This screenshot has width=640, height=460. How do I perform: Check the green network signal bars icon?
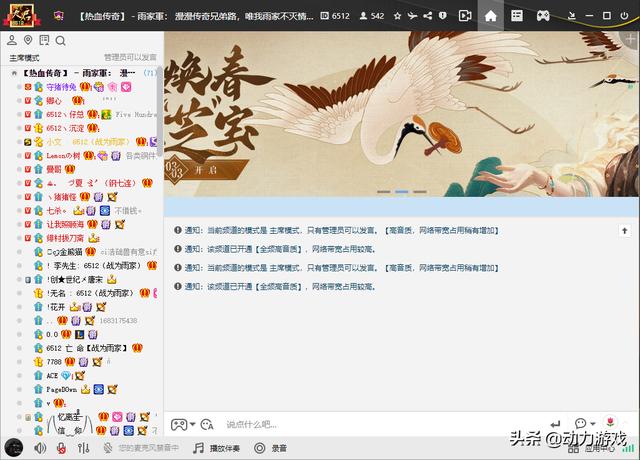click(x=628, y=448)
